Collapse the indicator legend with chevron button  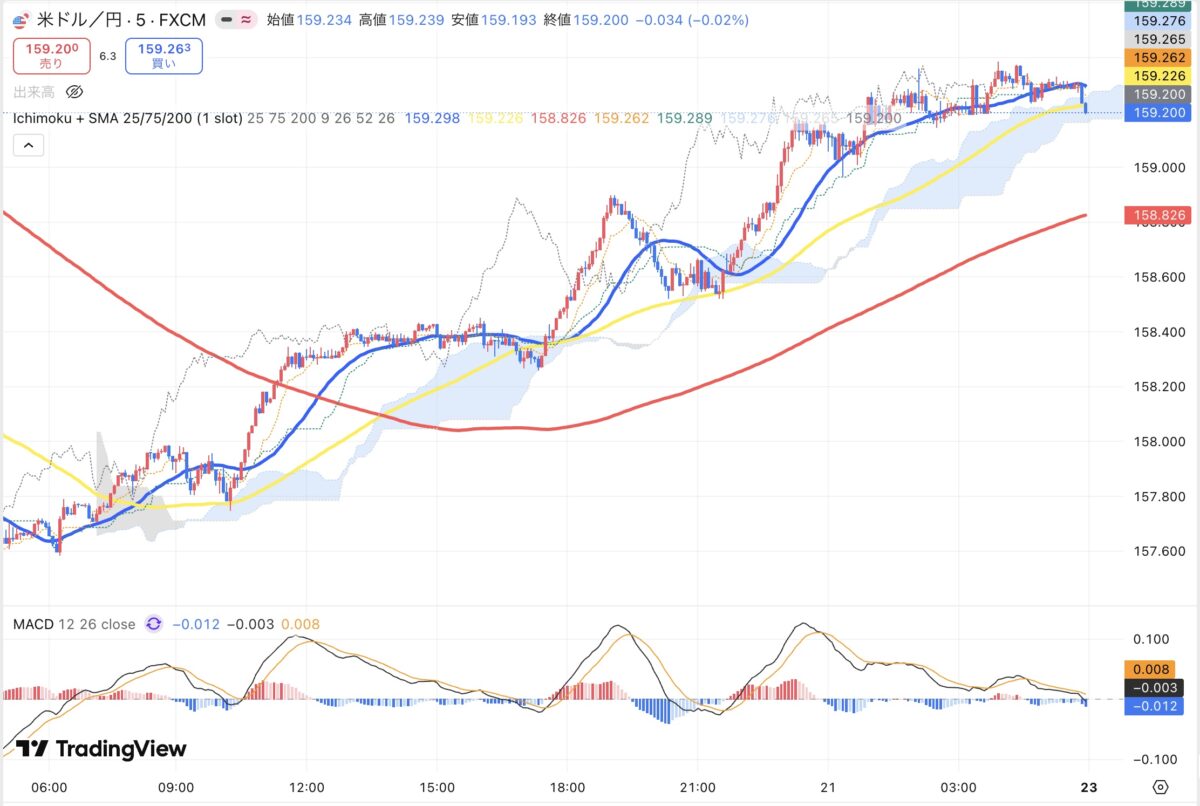(x=28, y=146)
